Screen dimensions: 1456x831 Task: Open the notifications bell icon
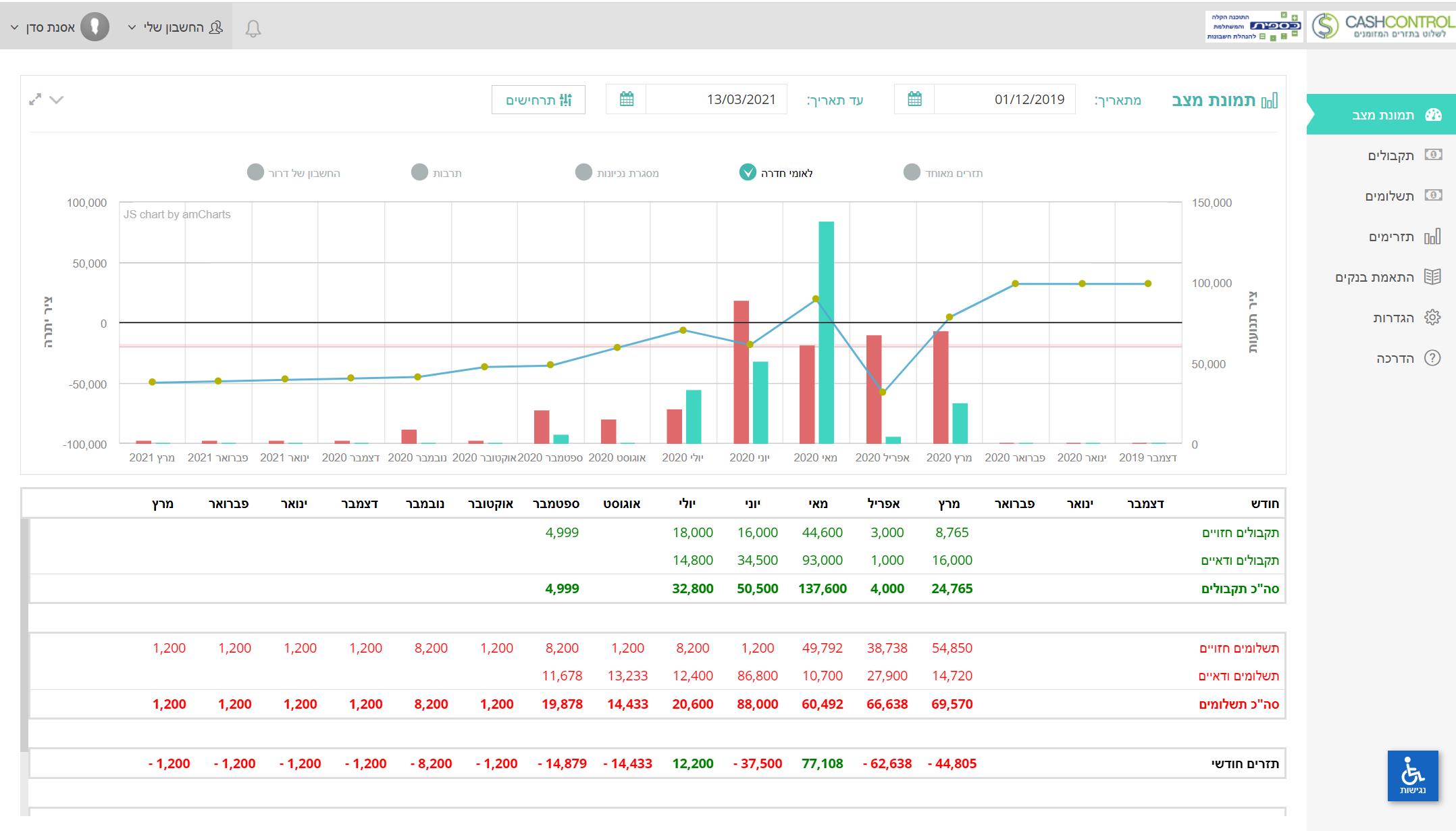[x=253, y=28]
